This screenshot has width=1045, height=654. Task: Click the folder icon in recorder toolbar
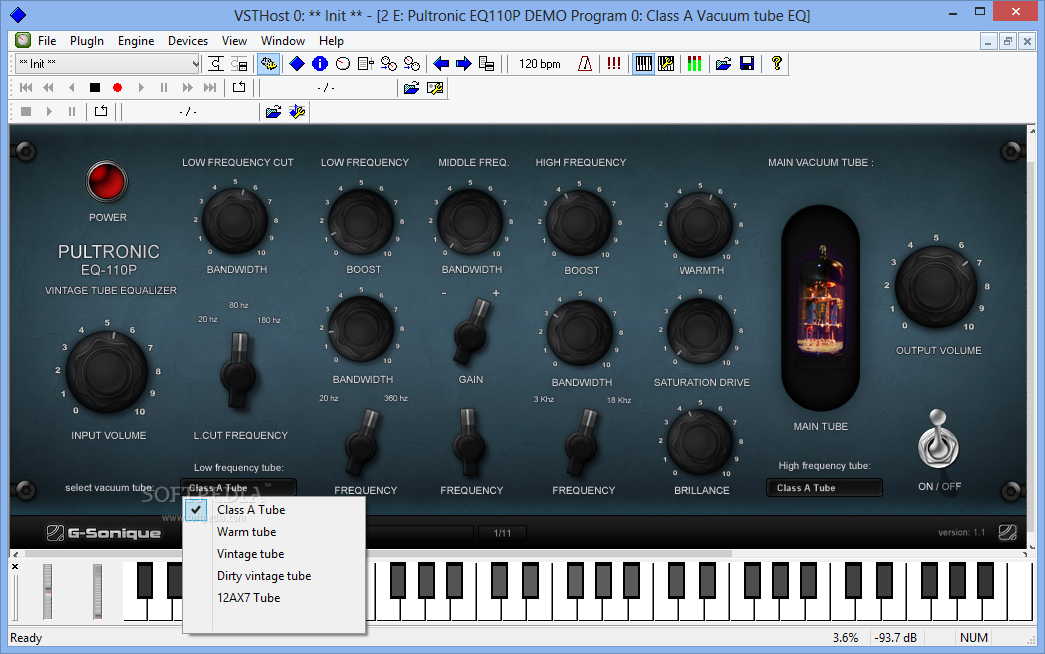(x=273, y=111)
